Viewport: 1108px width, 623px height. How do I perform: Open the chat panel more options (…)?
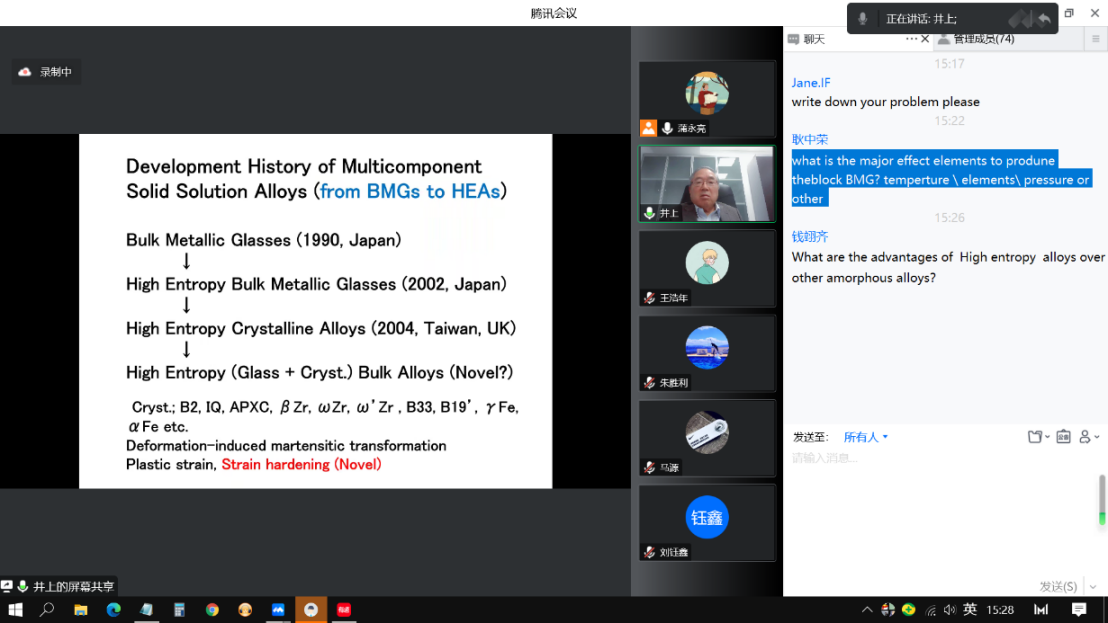[x=911, y=39]
